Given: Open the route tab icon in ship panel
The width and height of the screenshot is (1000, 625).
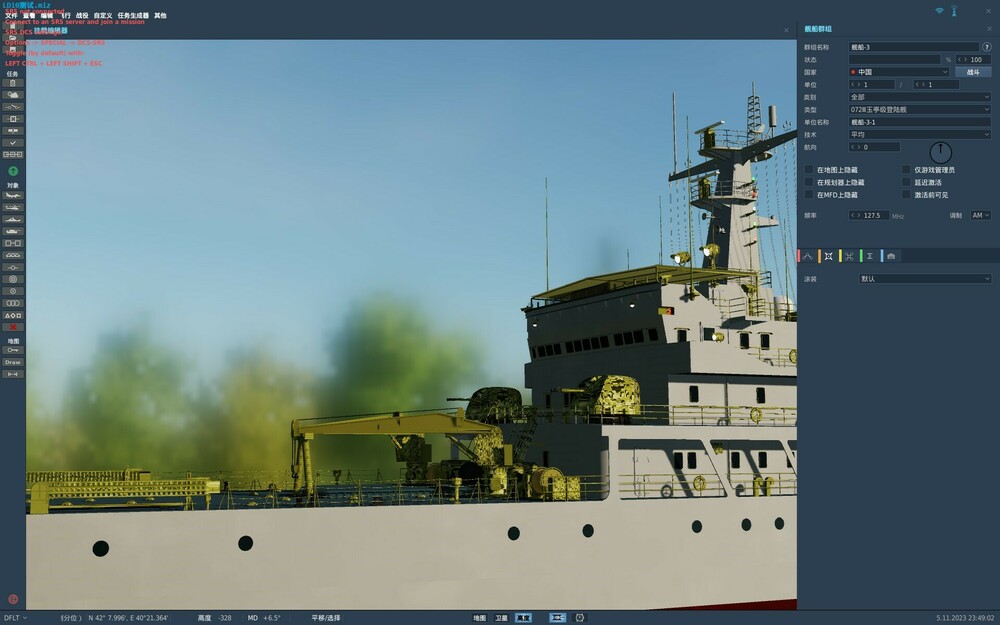Looking at the screenshot, I should tap(807, 256).
